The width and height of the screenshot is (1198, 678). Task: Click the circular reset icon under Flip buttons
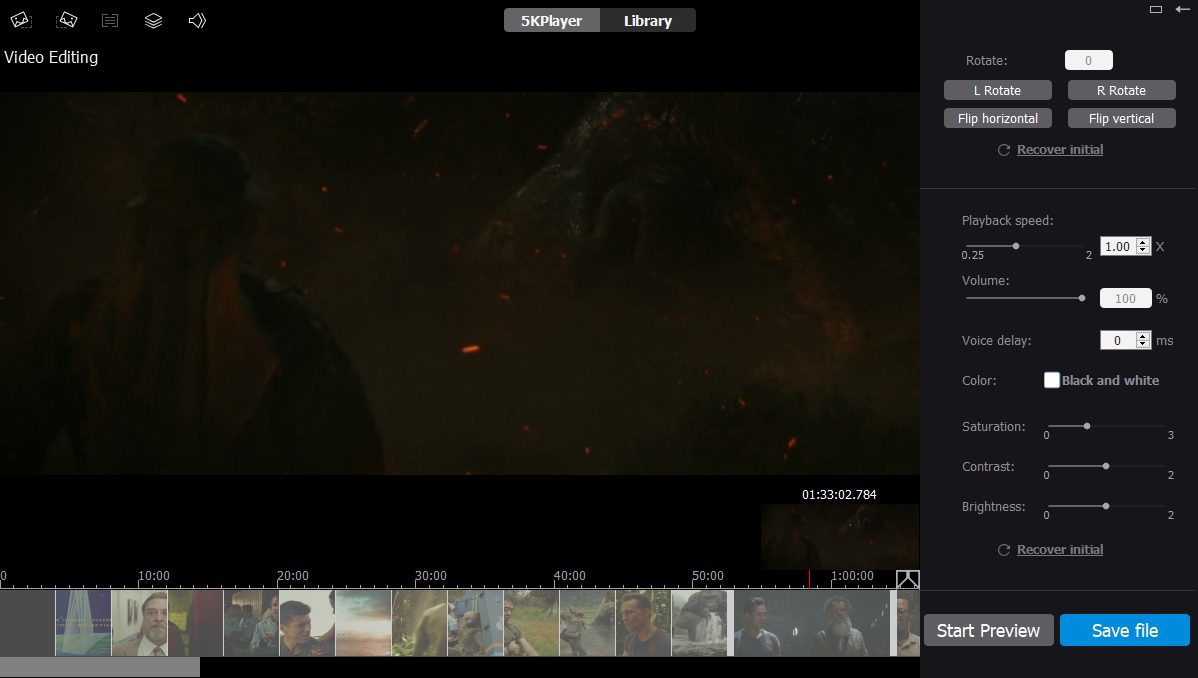[x=1003, y=150]
